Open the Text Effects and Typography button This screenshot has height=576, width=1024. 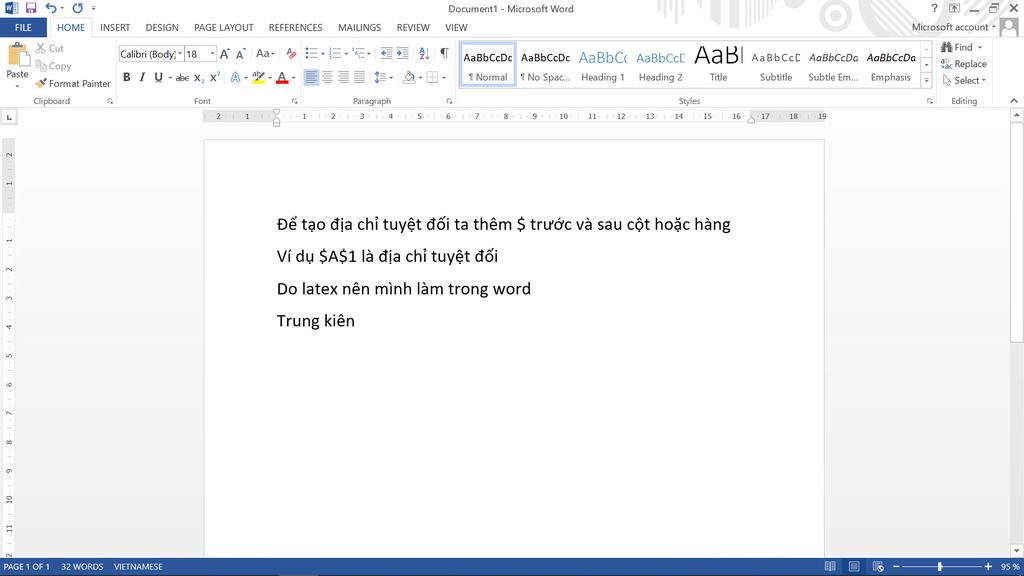[235, 77]
